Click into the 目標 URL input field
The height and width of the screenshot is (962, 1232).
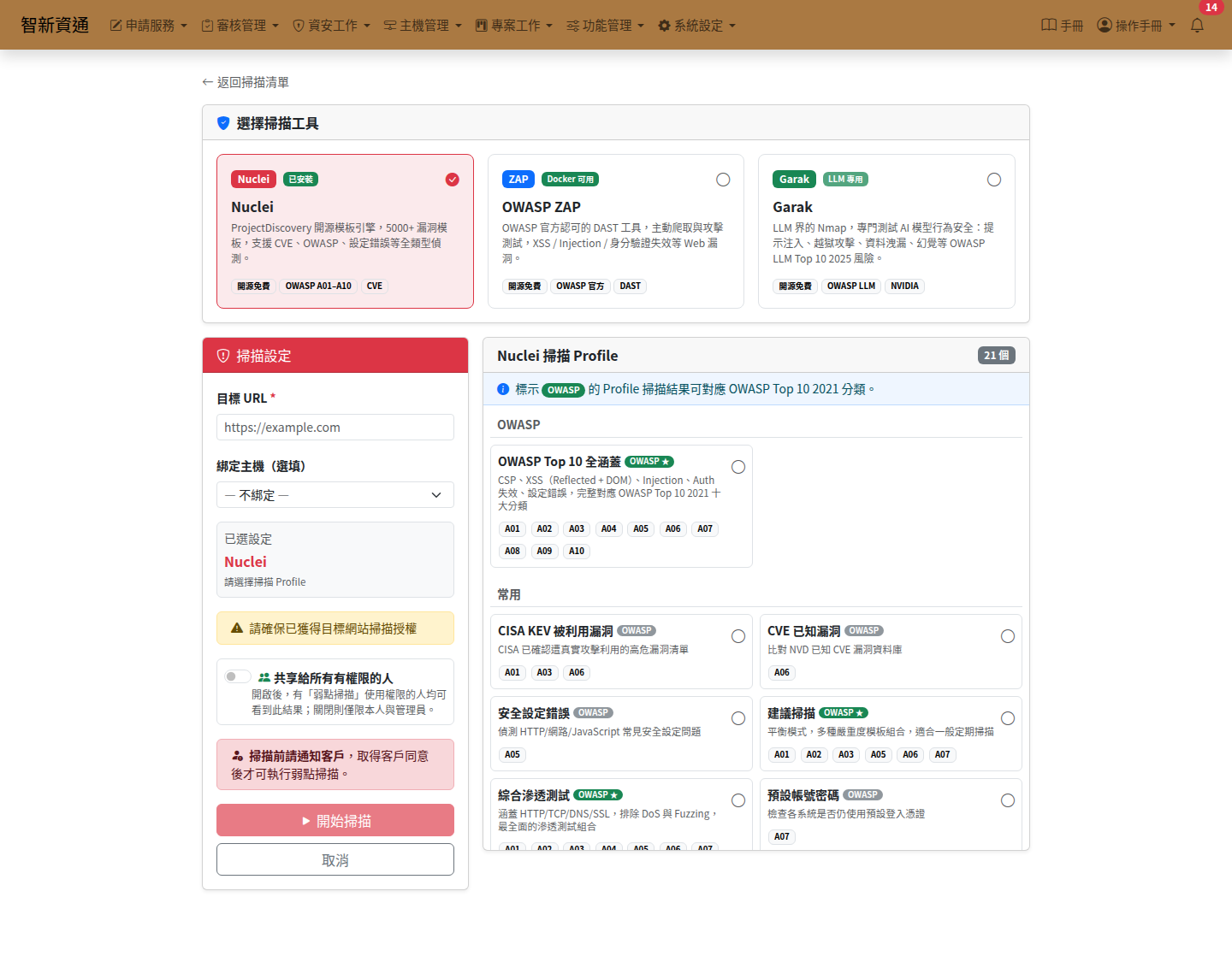click(335, 428)
